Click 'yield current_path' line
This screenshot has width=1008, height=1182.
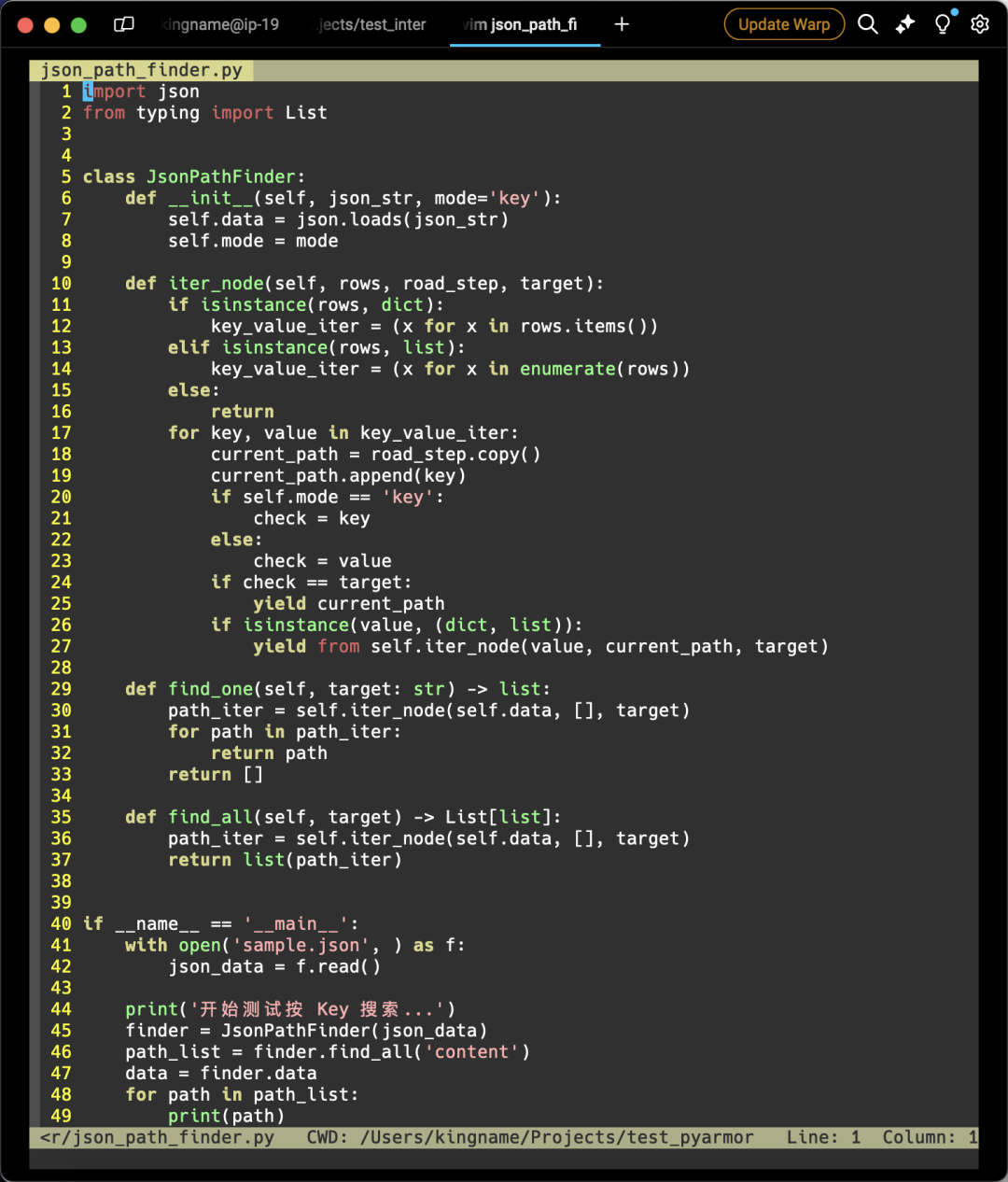tap(349, 605)
